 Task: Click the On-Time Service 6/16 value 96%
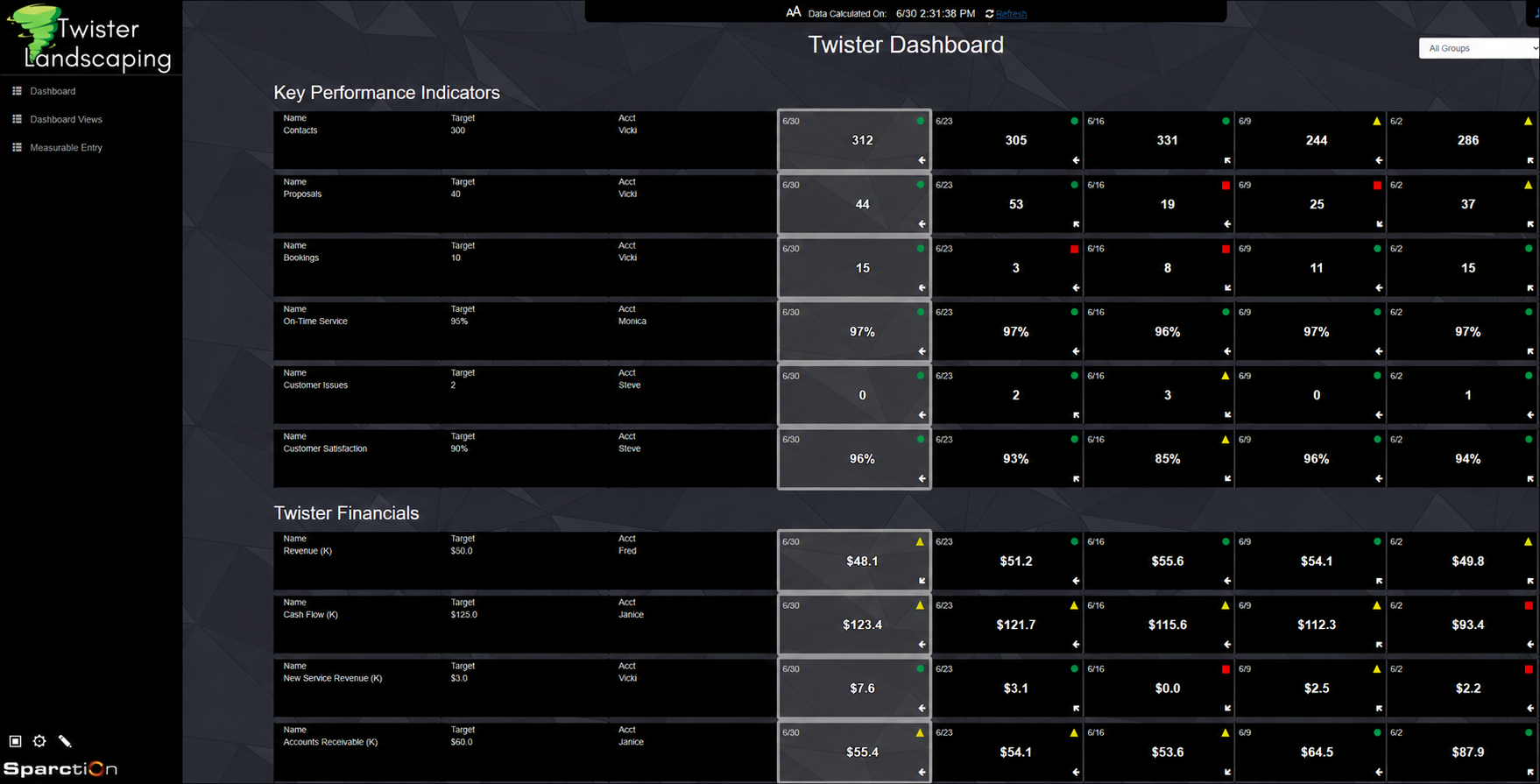pyautogui.click(x=1167, y=332)
